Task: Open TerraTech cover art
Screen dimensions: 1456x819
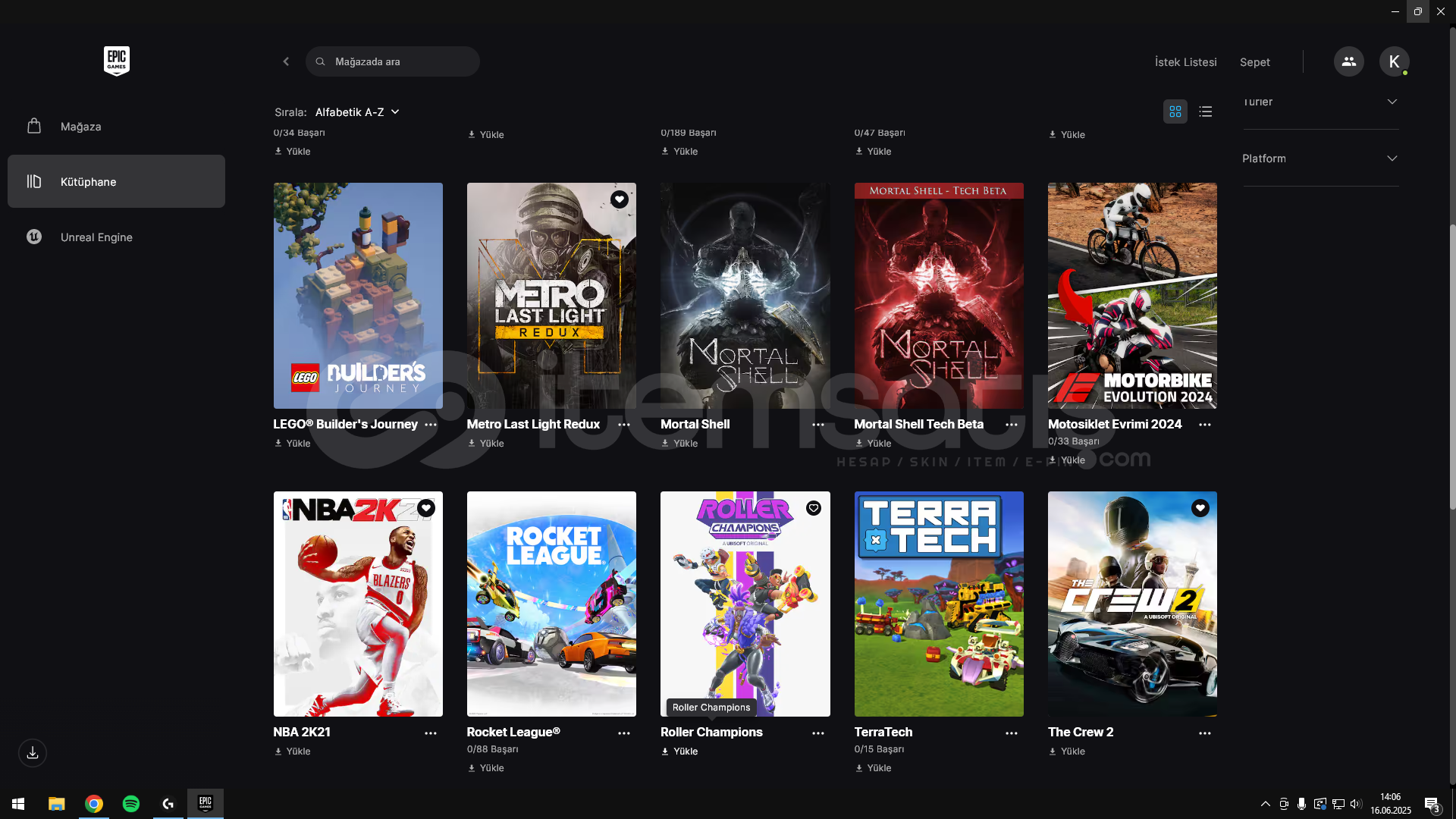Action: pyautogui.click(x=939, y=604)
